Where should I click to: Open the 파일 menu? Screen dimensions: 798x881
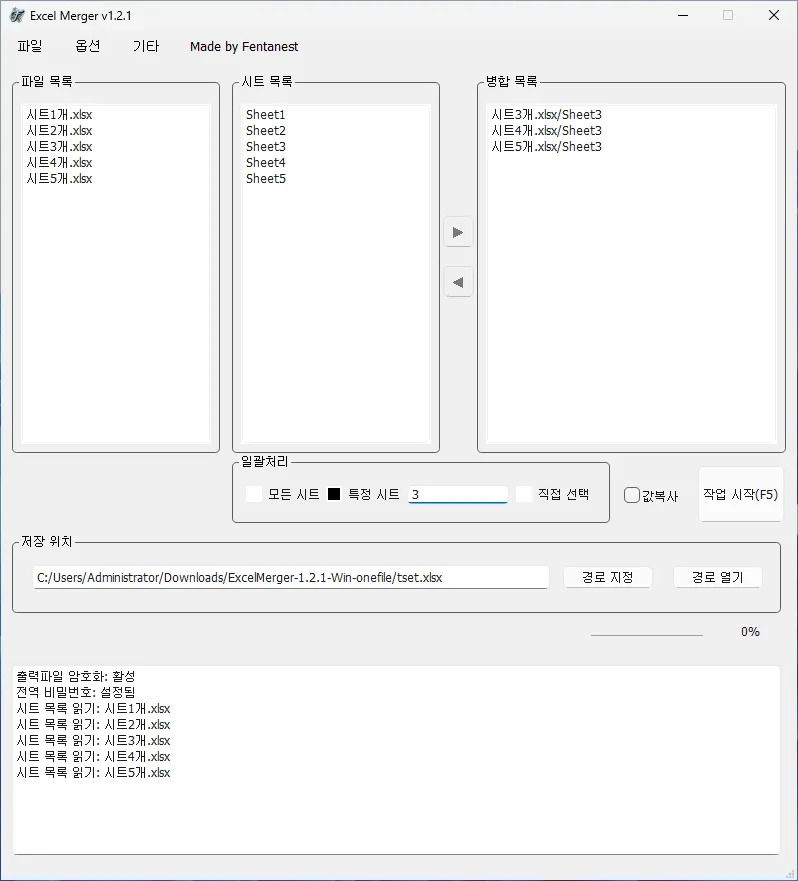tap(30, 46)
